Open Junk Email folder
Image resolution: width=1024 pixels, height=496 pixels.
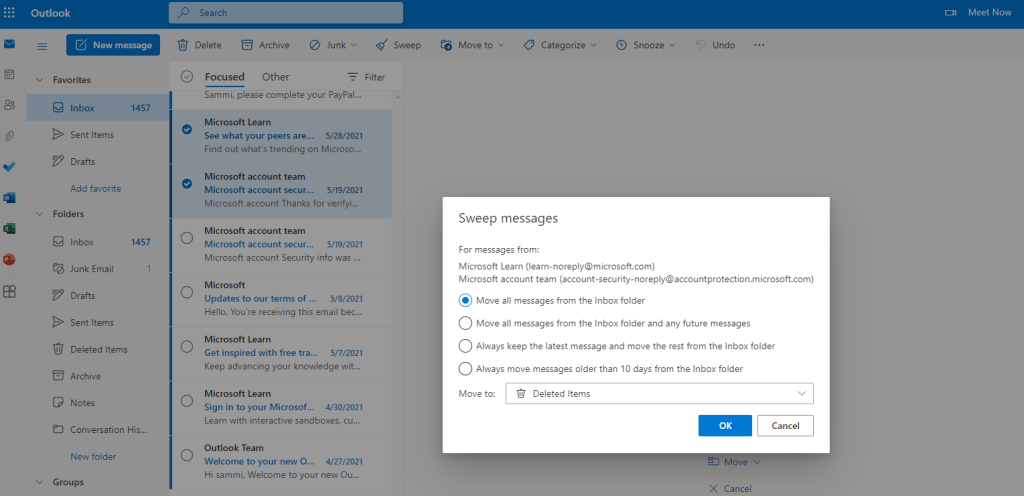tap(97, 268)
